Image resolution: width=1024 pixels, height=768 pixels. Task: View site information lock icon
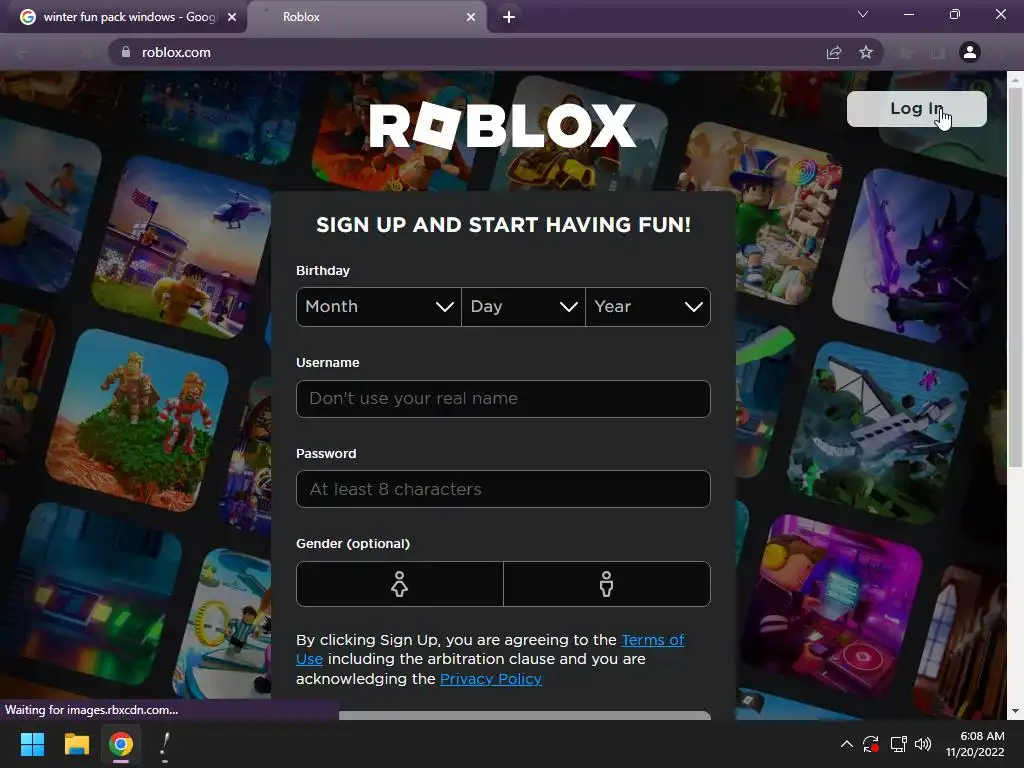pyautogui.click(x=126, y=52)
